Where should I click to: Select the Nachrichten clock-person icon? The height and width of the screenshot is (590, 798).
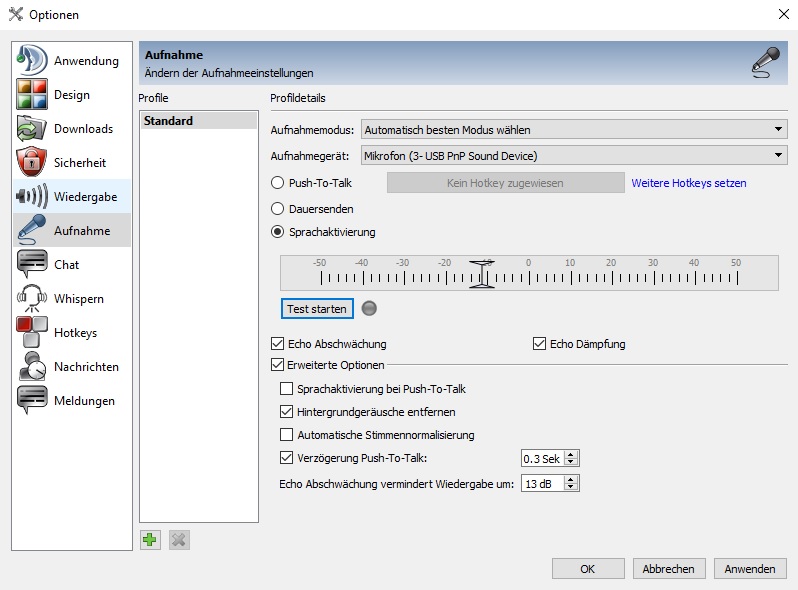[x=32, y=367]
